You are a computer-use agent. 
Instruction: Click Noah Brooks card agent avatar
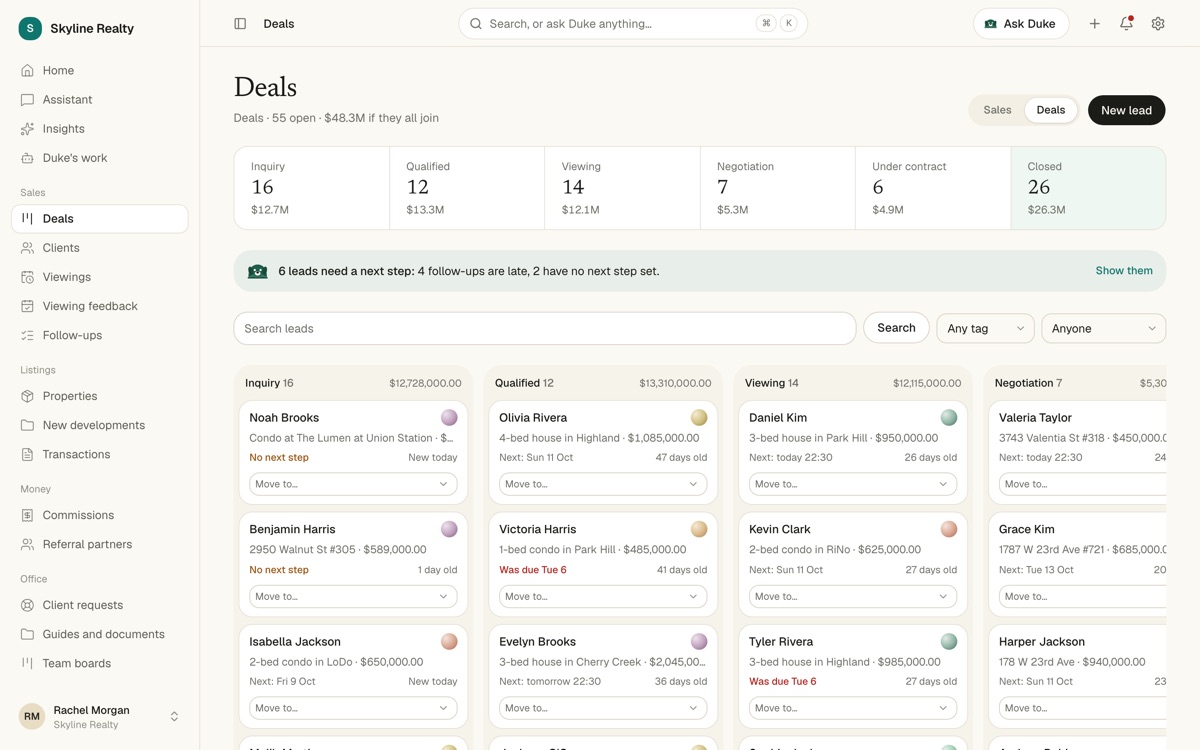[449, 417]
